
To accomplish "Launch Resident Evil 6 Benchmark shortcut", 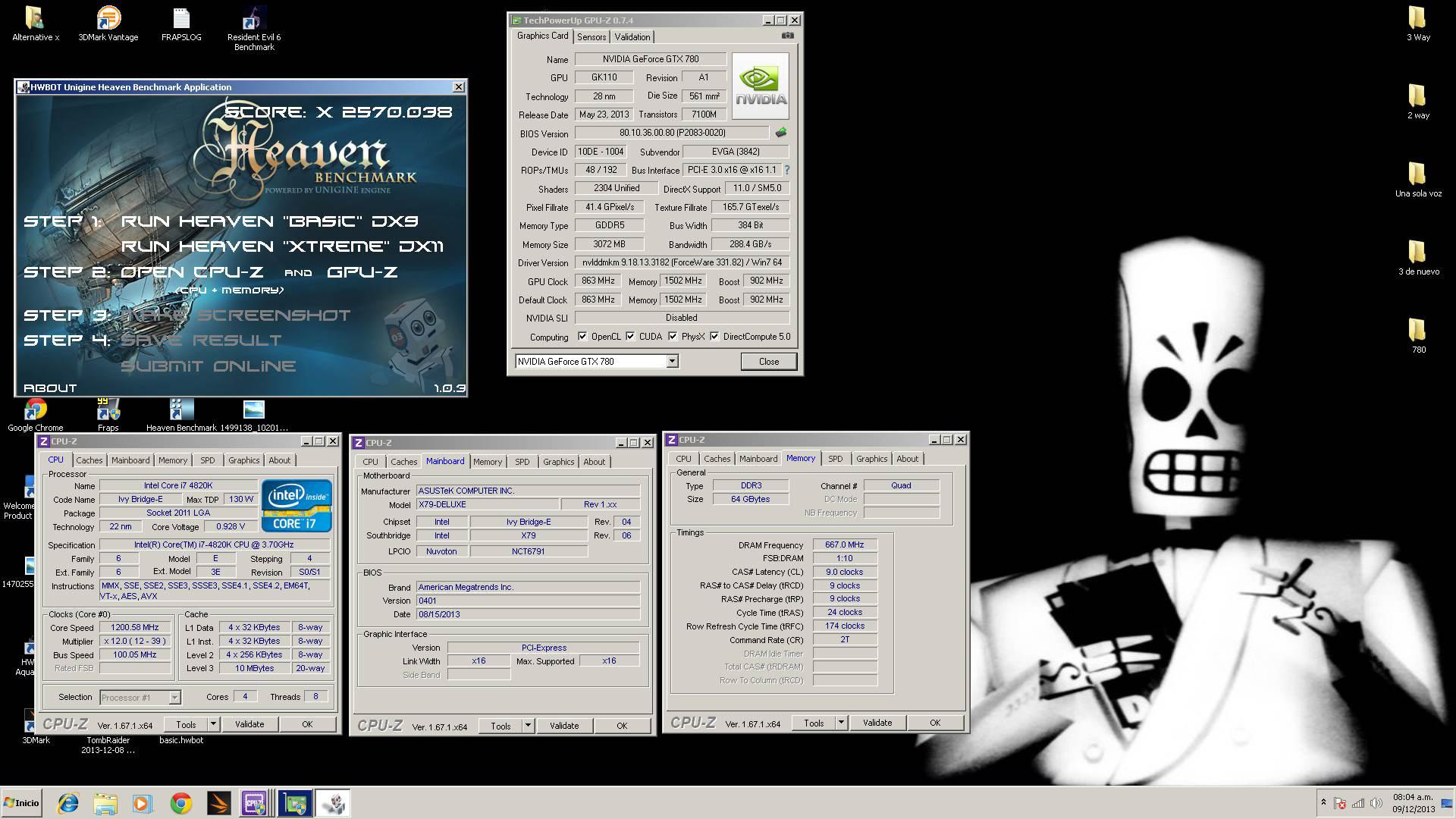I will (x=254, y=28).
